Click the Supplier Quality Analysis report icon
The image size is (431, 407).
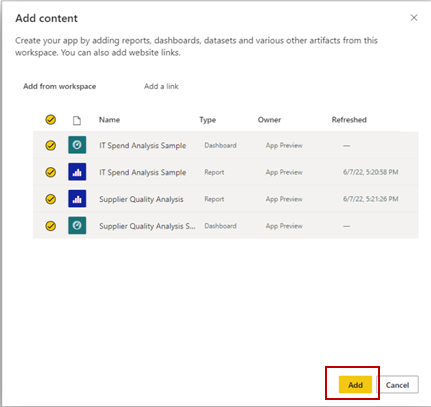(x=77, y=199)
